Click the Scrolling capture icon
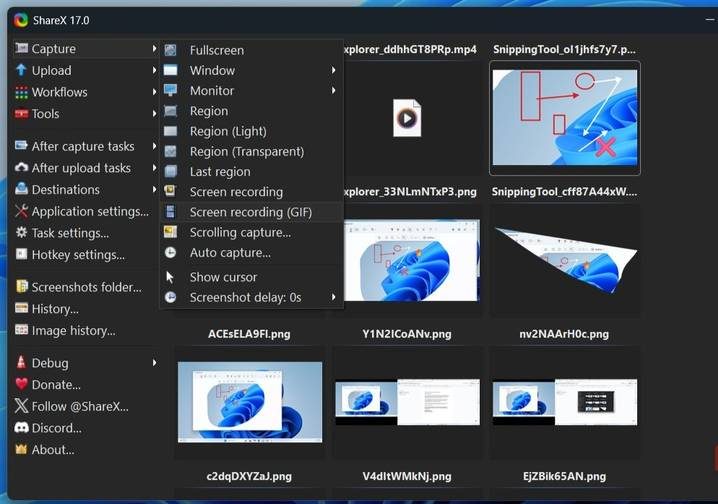Screen dimensions: 718x504 (x=170, y=232)
